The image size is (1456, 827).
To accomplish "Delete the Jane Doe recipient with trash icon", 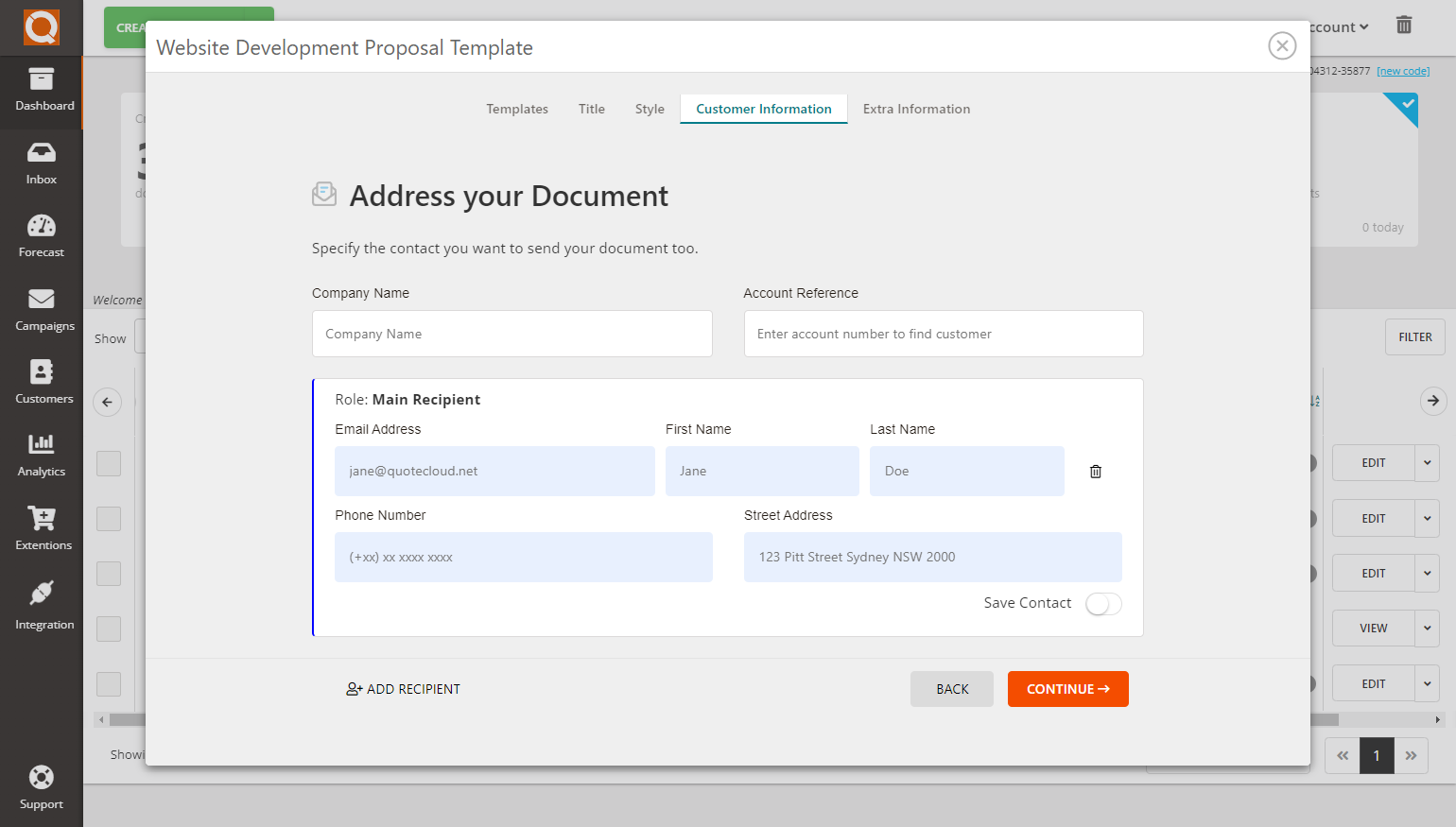I will tap(1095, 471).
